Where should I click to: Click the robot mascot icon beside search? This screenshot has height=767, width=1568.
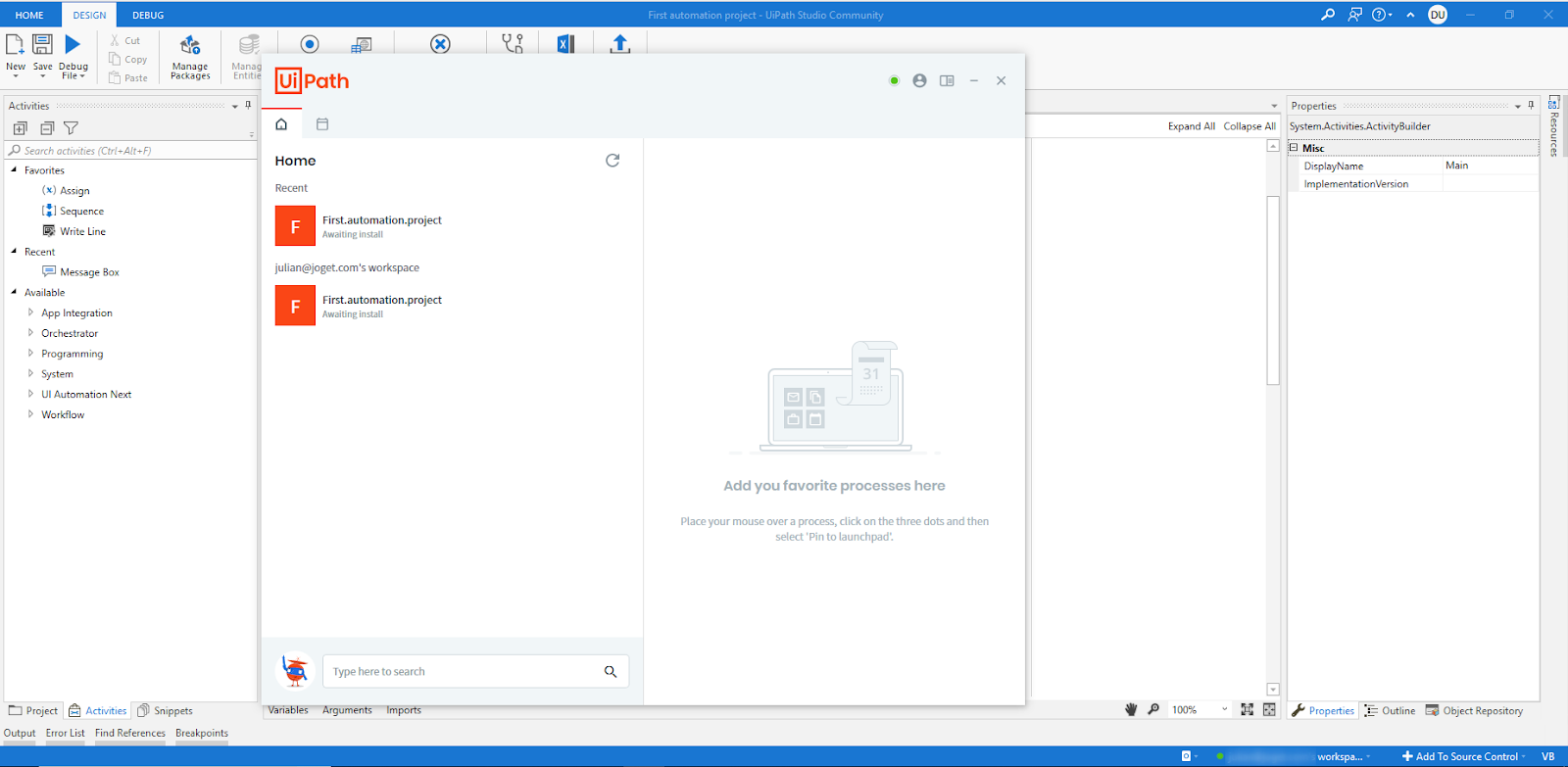(295, 671)
